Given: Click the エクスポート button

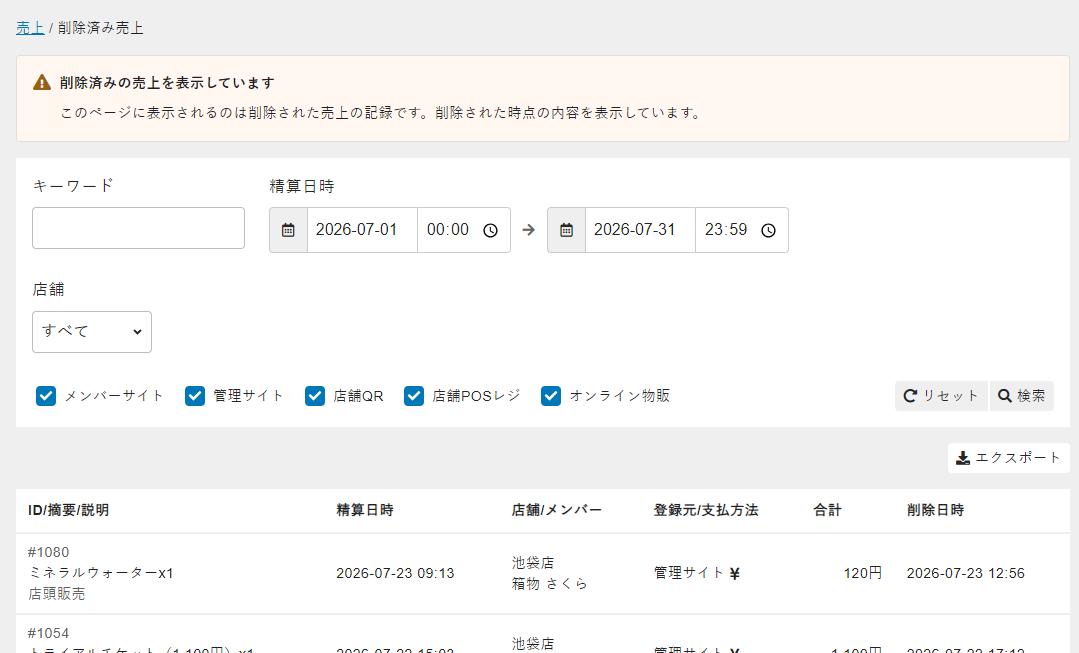Looking at the screenshot, I should pos(1008,458).
